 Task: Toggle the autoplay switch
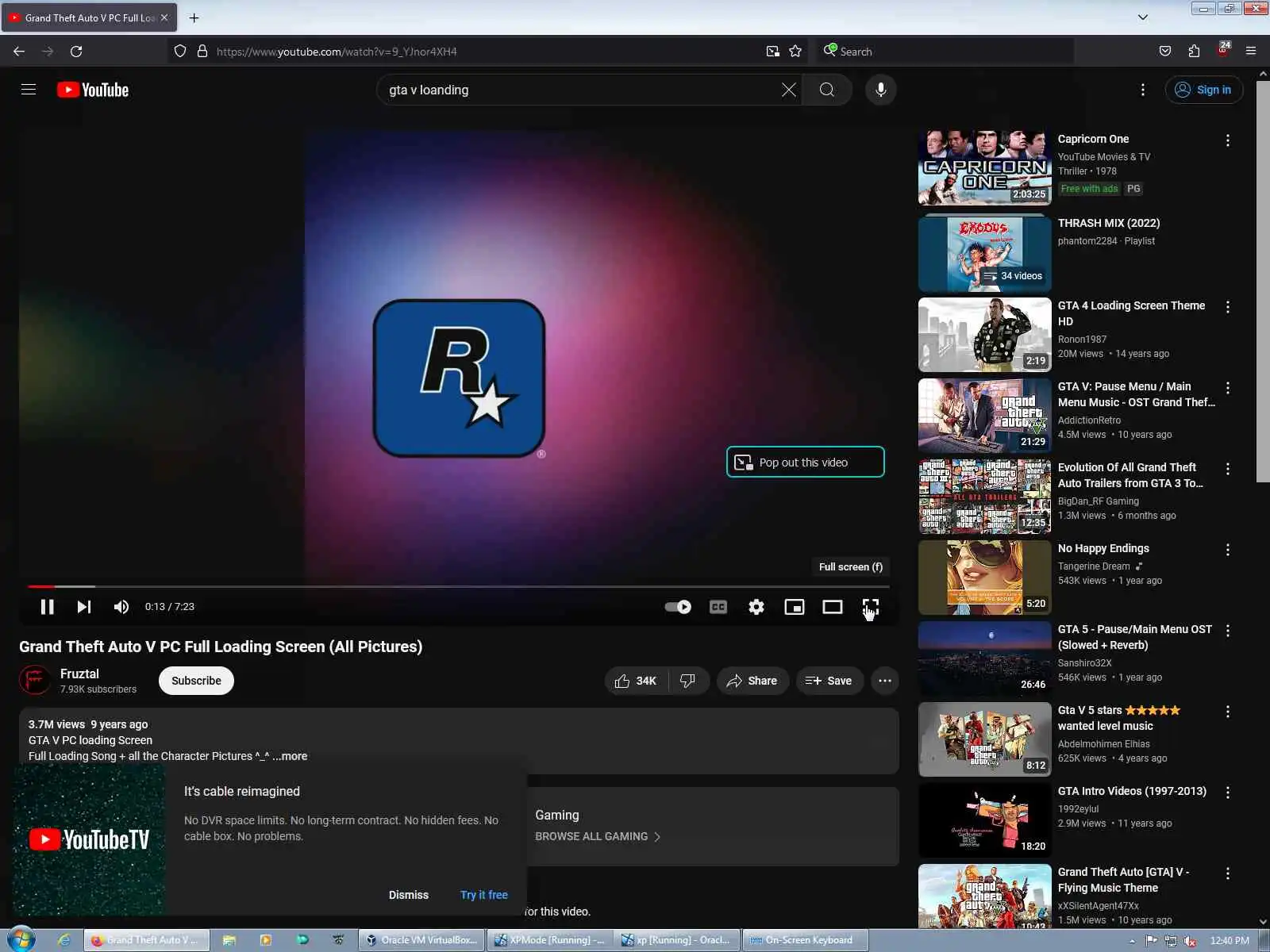[x=678, y=607]
